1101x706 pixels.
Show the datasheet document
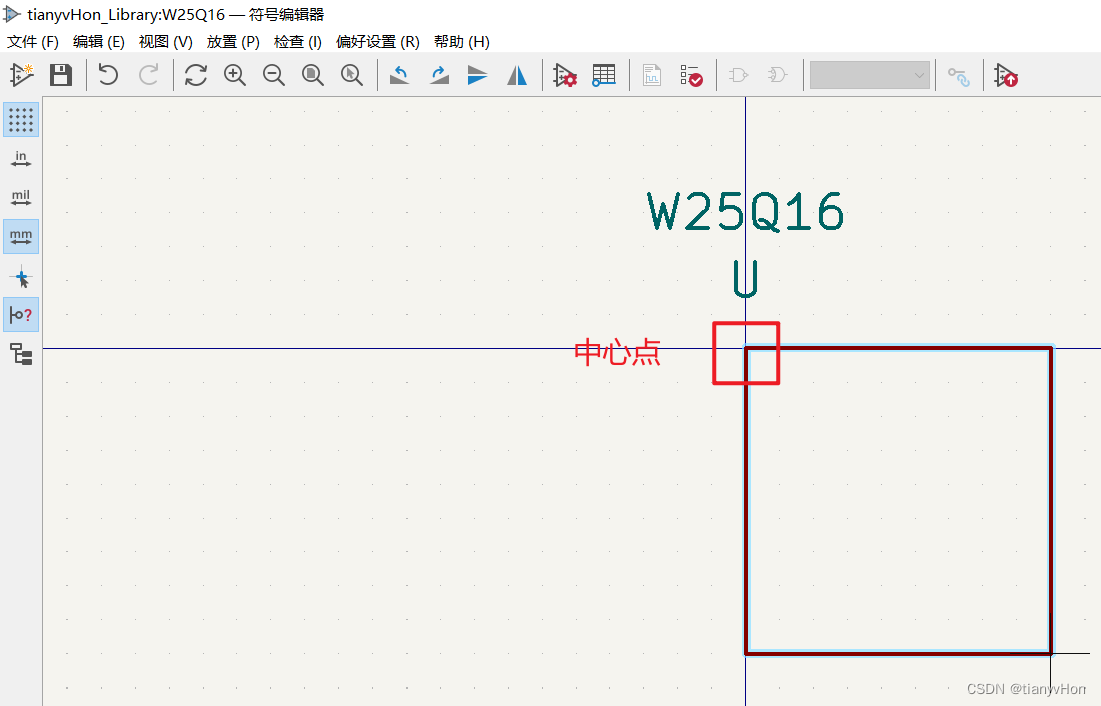pos(652,74)
